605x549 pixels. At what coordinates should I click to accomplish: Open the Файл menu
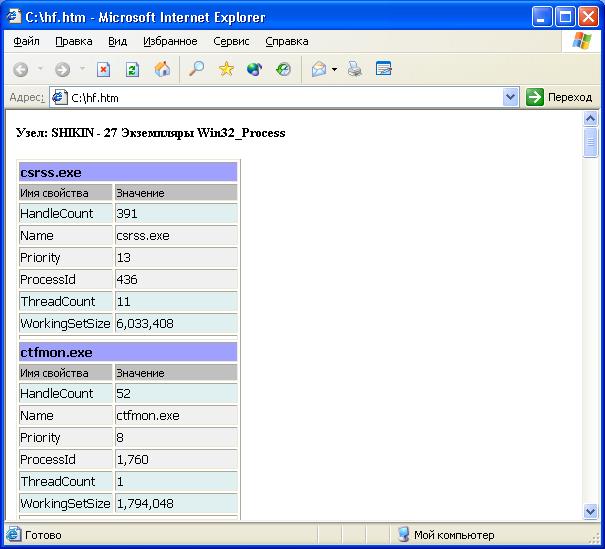[27, 41]
